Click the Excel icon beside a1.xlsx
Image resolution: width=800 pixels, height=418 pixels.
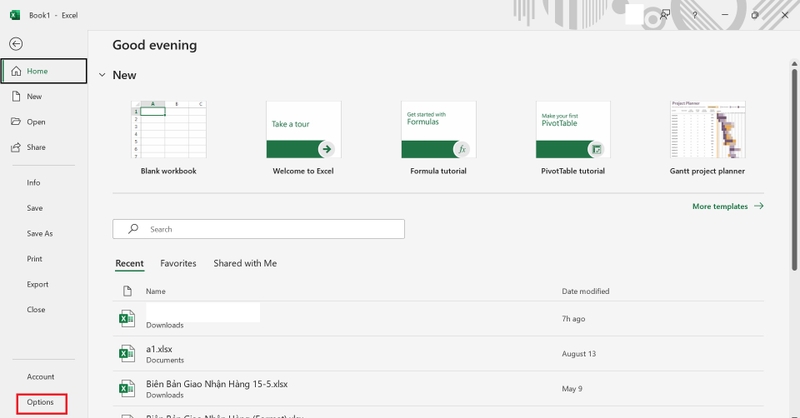point(127,353)
